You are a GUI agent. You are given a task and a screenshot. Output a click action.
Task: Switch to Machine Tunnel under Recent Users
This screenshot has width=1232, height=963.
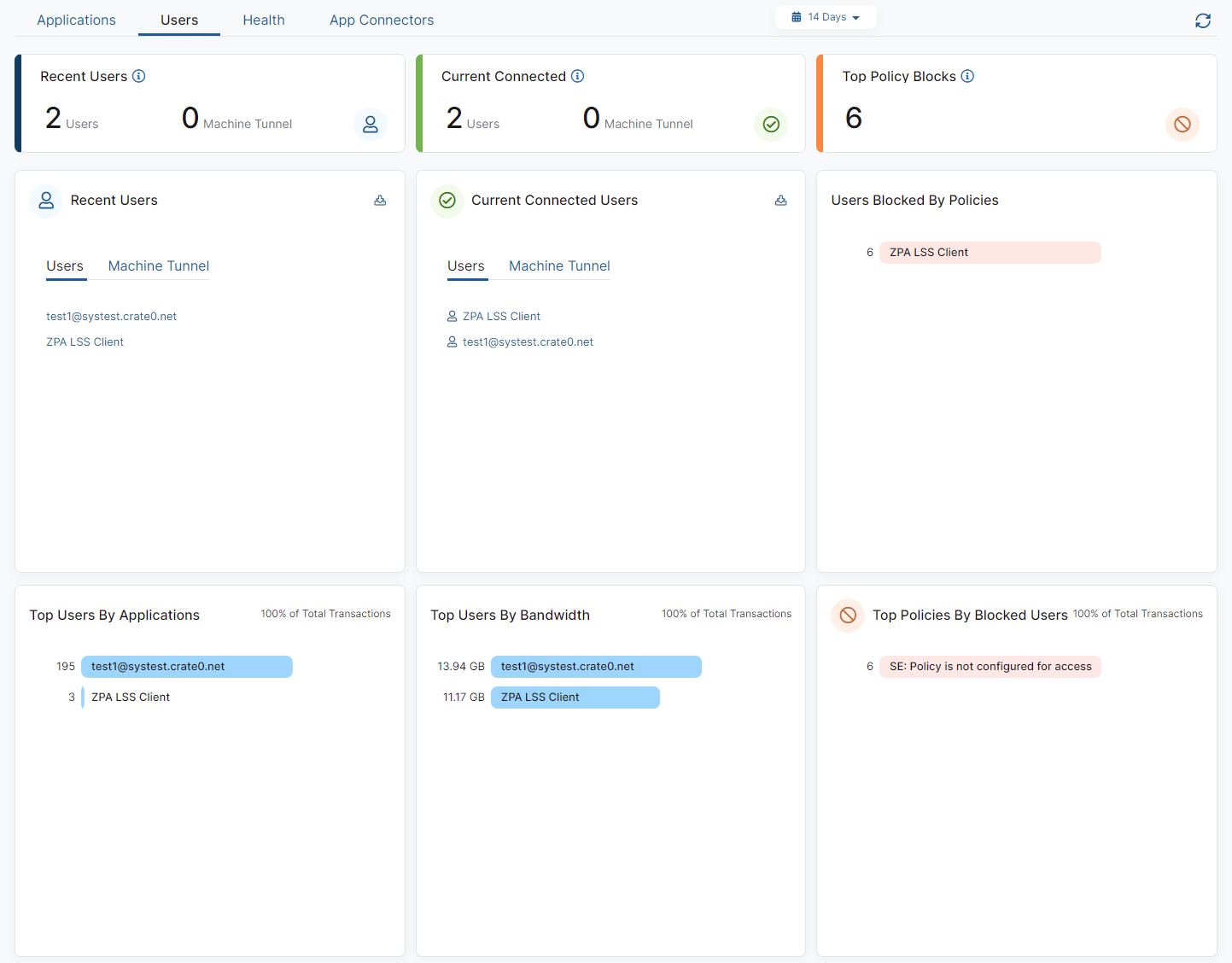coord(158,266)
